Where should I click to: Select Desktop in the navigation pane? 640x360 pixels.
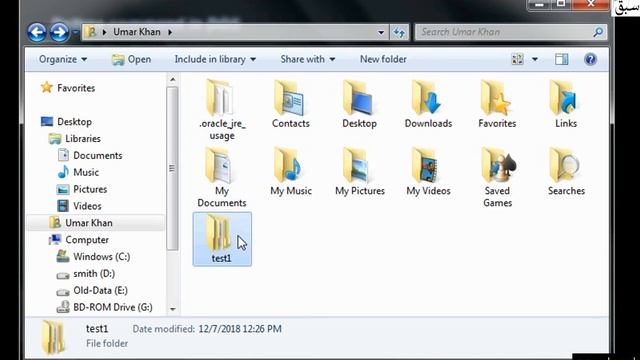(x=74, y=122)
